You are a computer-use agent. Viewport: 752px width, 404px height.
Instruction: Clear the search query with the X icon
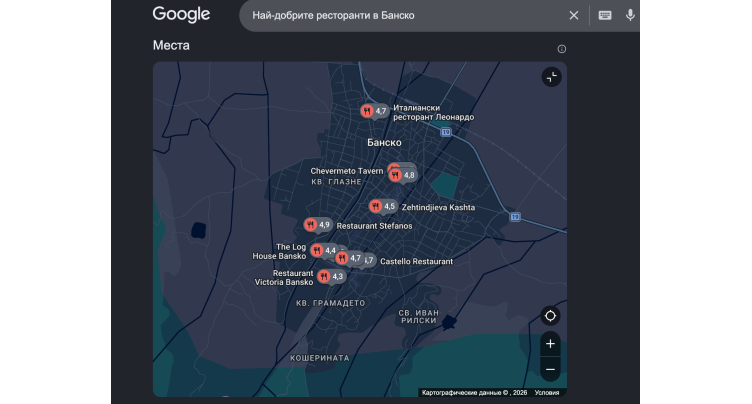pos(574,15)
